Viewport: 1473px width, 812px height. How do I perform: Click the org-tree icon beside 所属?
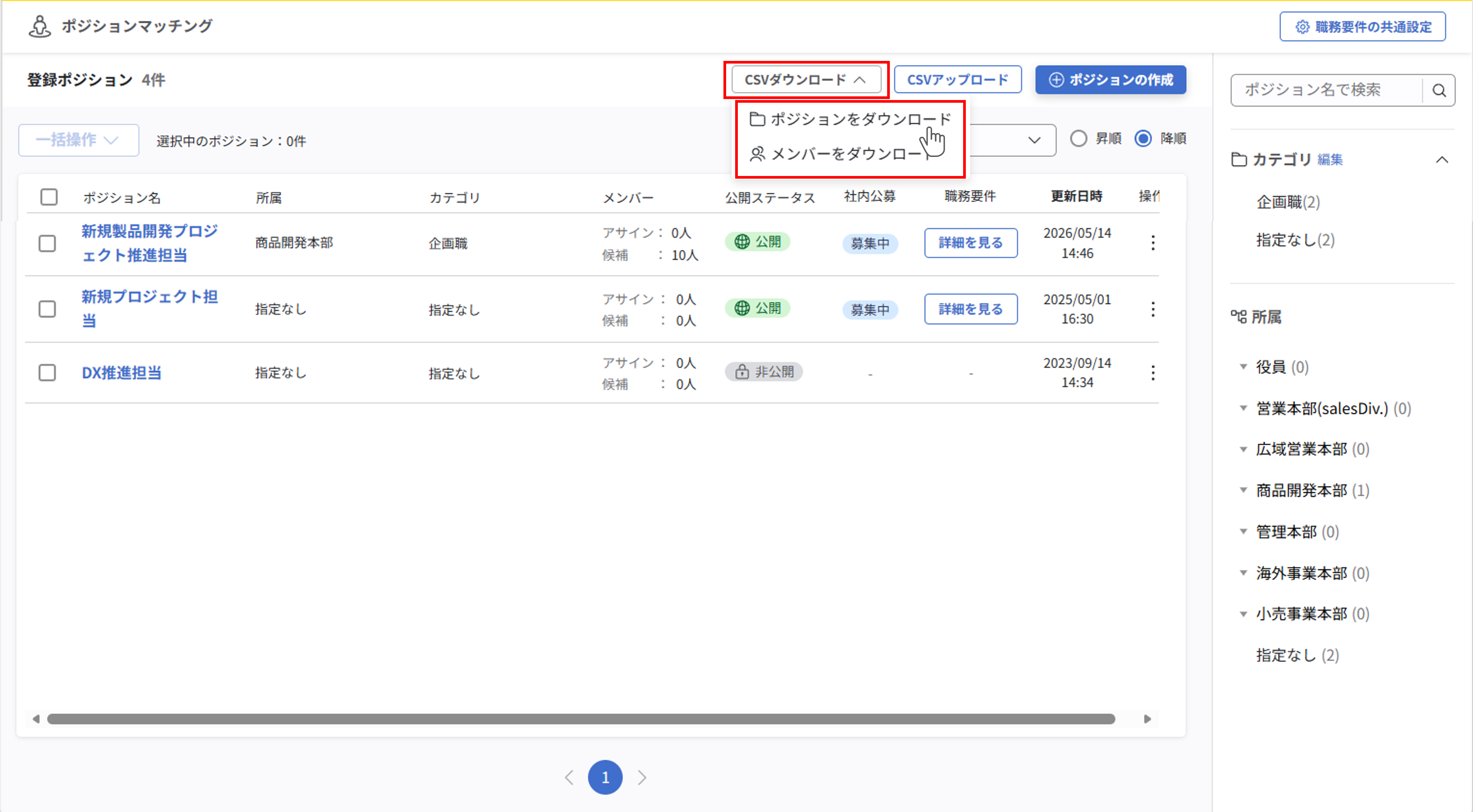click(x=1239, y=317)
